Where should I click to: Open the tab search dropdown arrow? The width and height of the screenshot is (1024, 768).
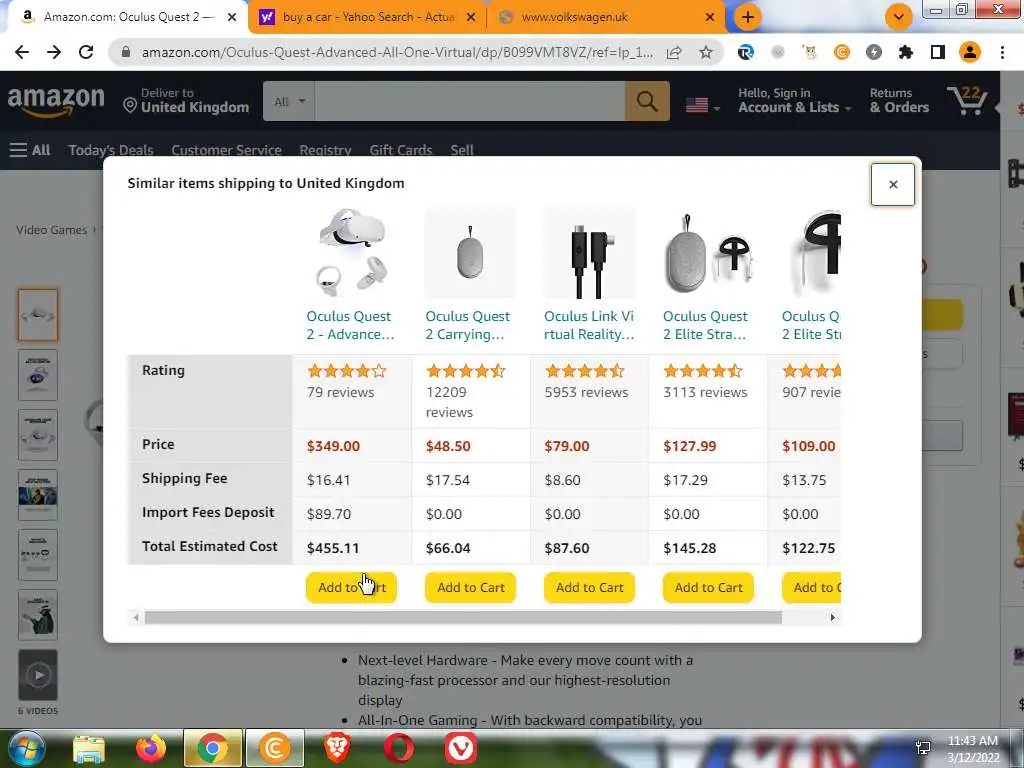pyautogui.click(x=899, y=17)
